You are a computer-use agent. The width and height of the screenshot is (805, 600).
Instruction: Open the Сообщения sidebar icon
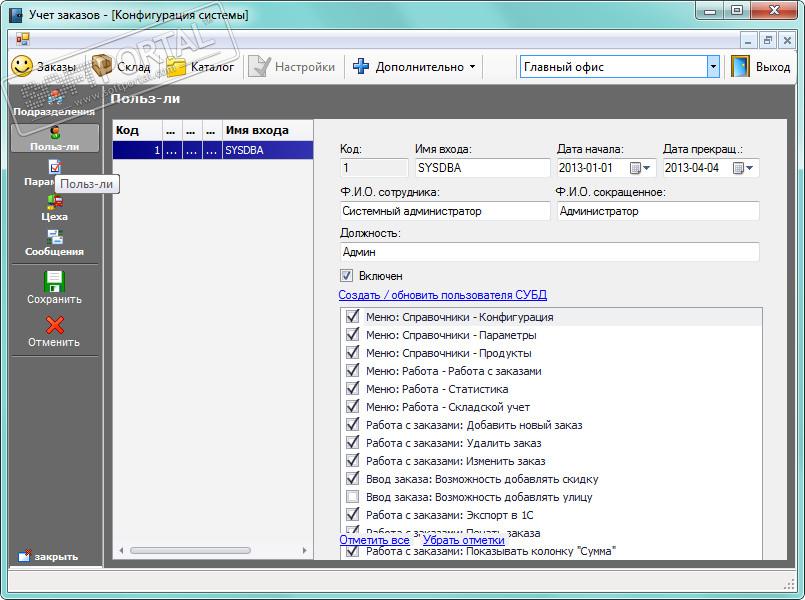coord(54,237)
